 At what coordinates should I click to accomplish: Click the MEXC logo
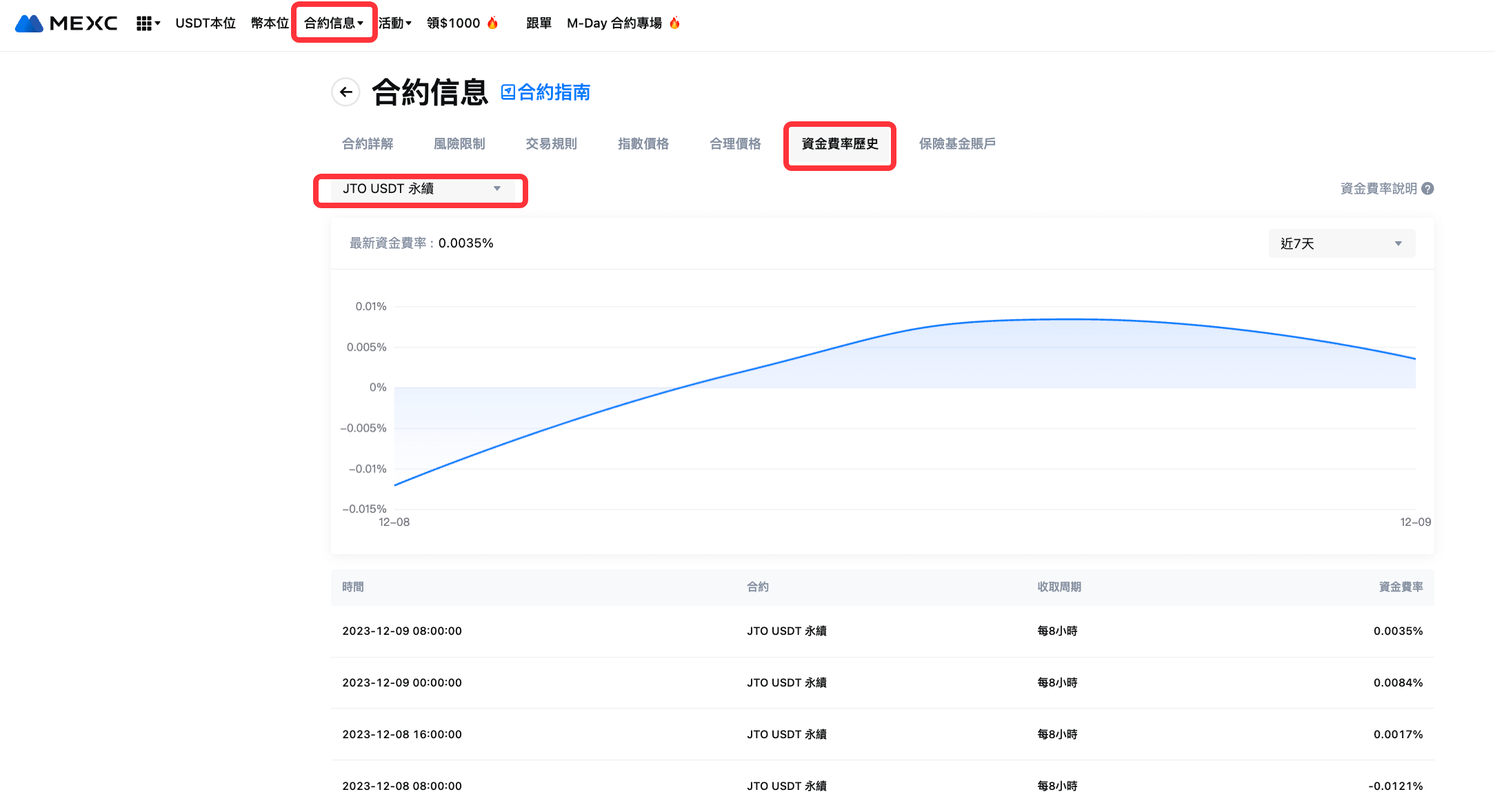(66, 23)
